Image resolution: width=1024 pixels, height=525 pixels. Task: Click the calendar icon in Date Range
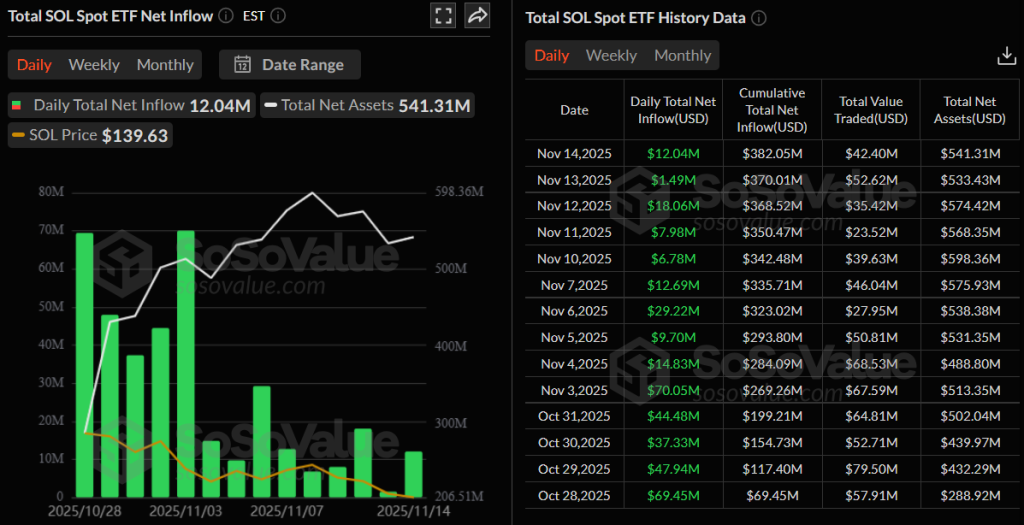(x=242, y=65)
